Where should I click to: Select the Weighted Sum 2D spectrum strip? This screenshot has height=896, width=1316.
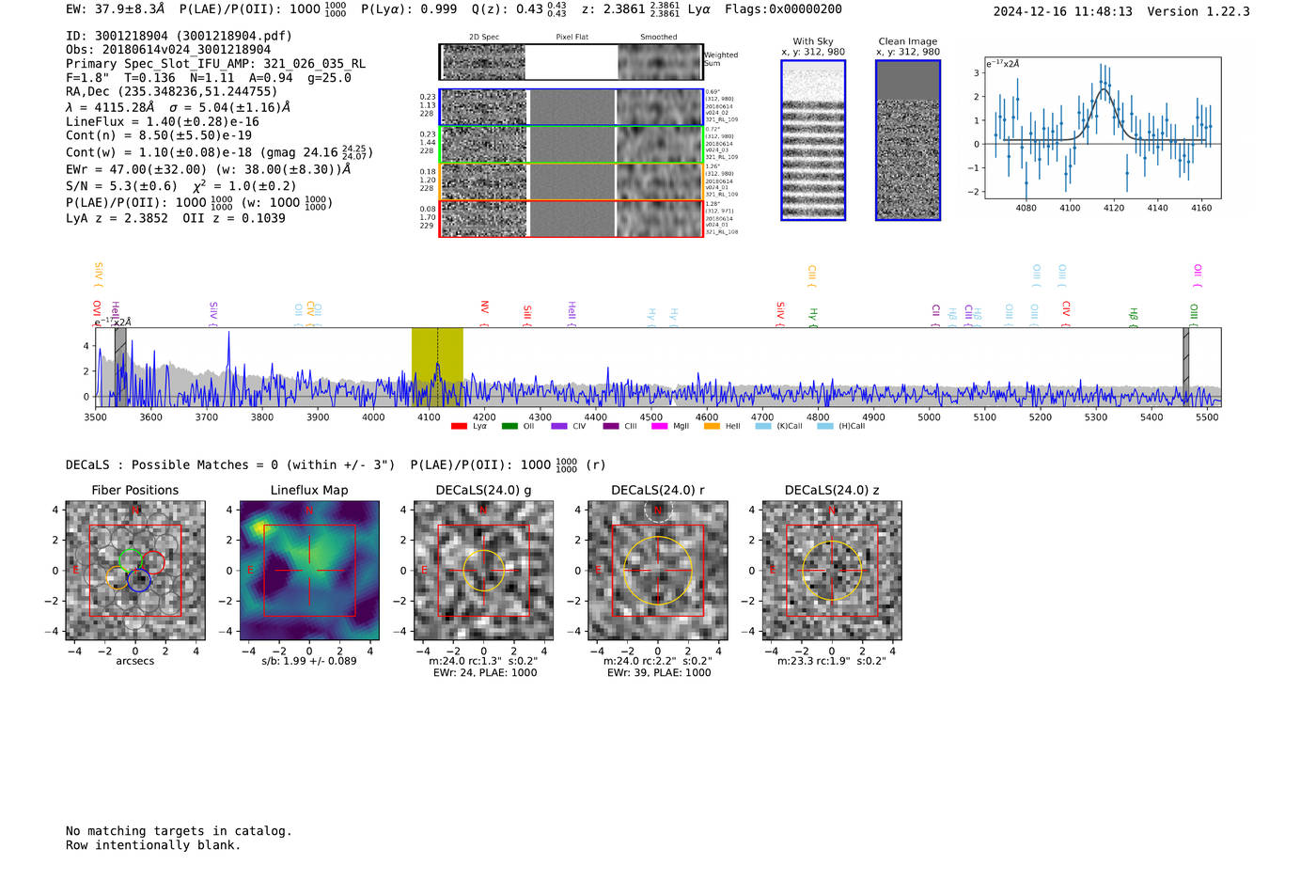pyautogui.click(x=571, y=62)
